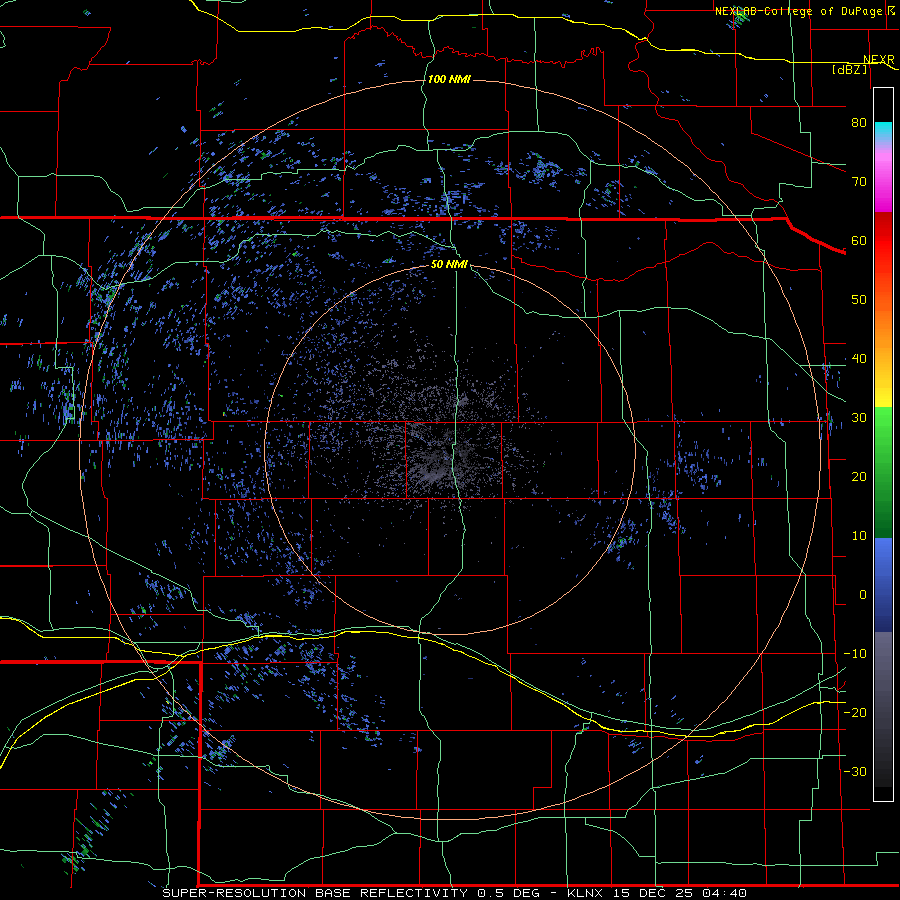The width and height of the screenshot is (900, 900).
Task: Click the "KLNX 15 DEC 25 04:40" timestamp
Action: 657,893
